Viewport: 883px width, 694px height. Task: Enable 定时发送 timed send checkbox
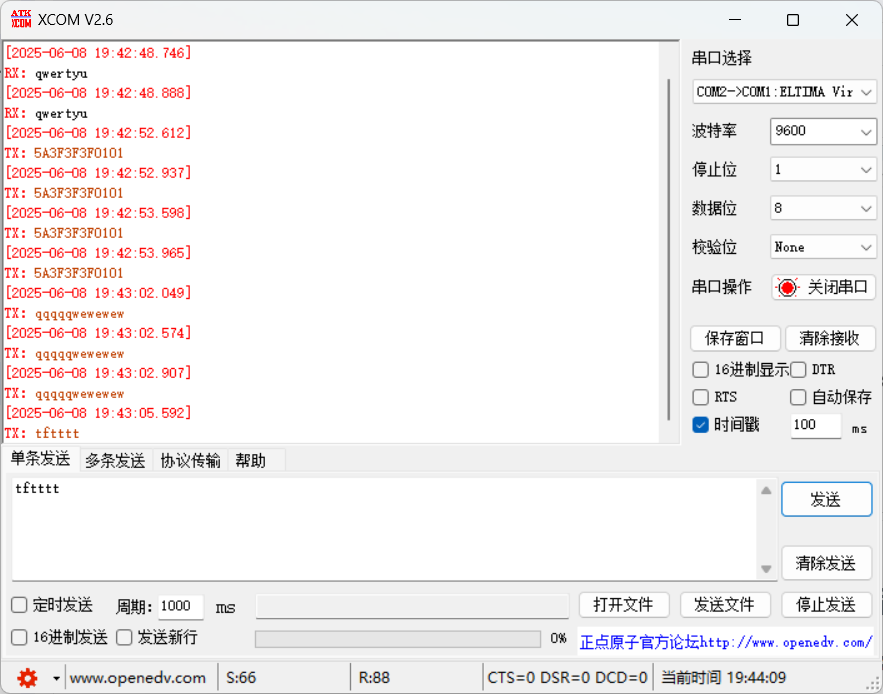(x=19, y=605)
